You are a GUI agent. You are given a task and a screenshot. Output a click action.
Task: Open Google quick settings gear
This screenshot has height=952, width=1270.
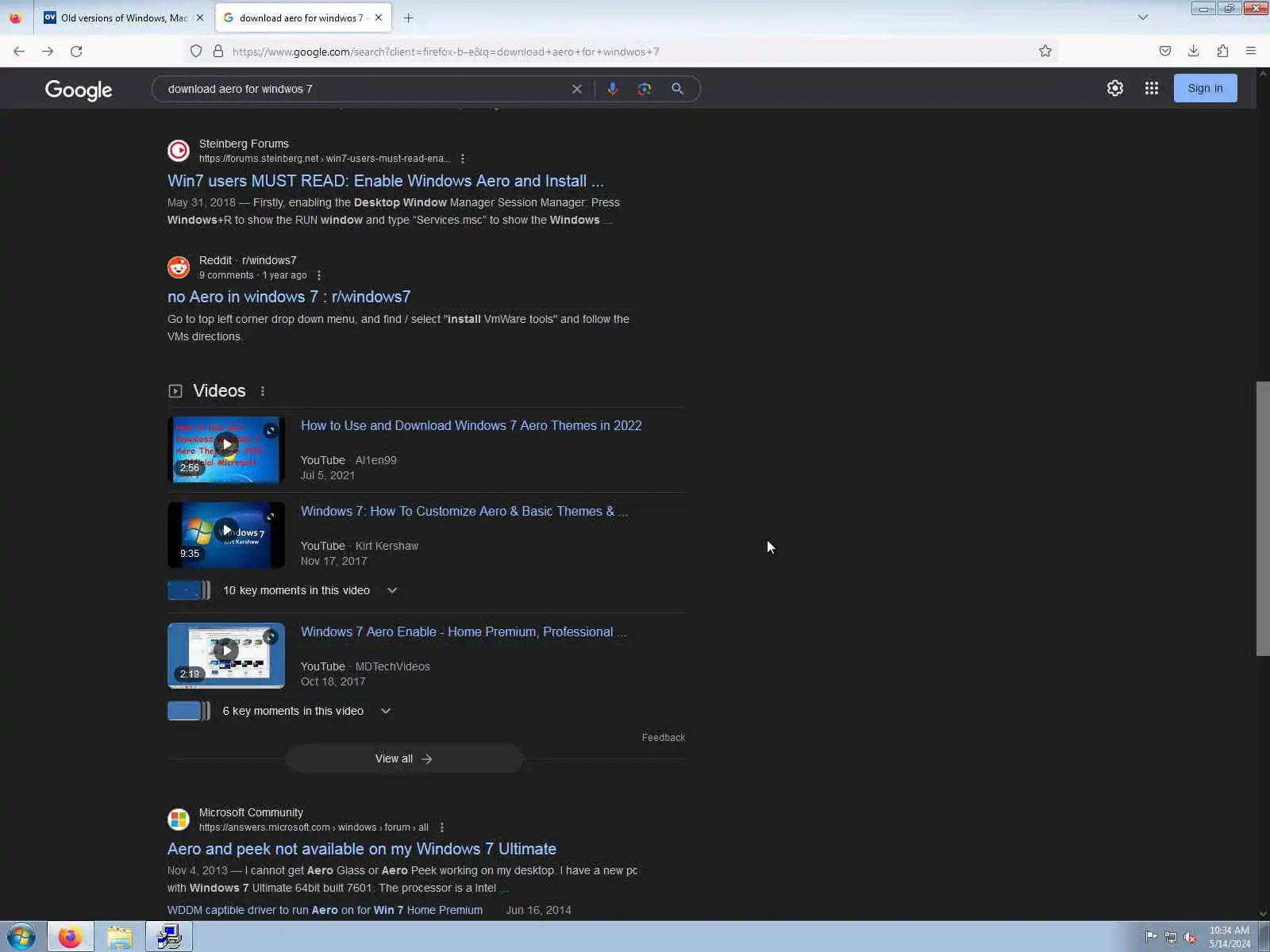click(x=1115, y=88)
